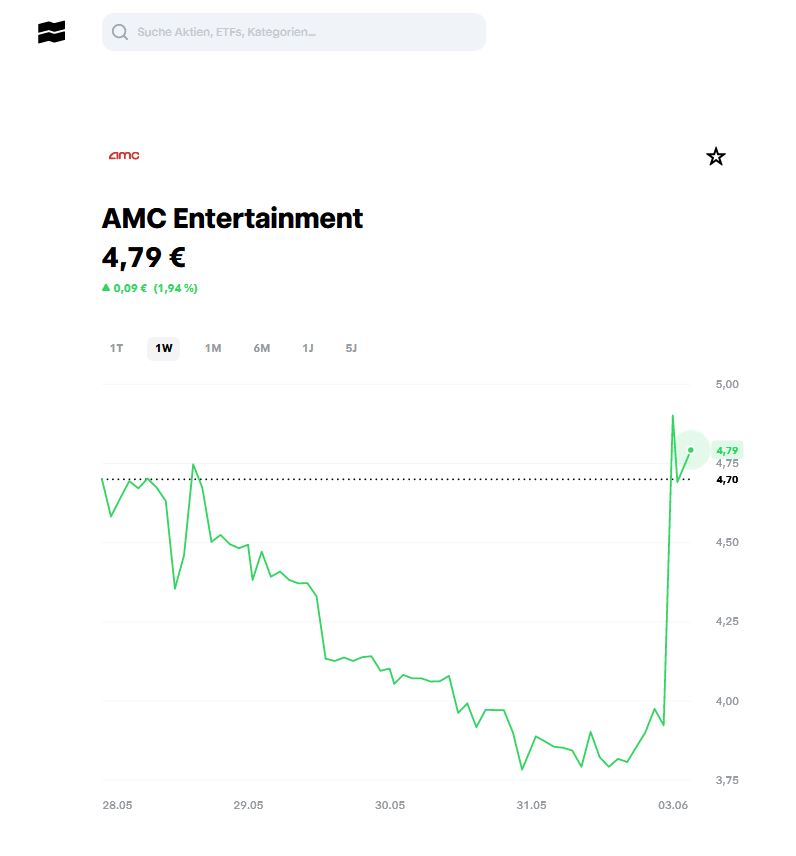This screenshot has height=856, width=796.
Task: Click the 03.06 date marker
Action: [x=673, y=805]
